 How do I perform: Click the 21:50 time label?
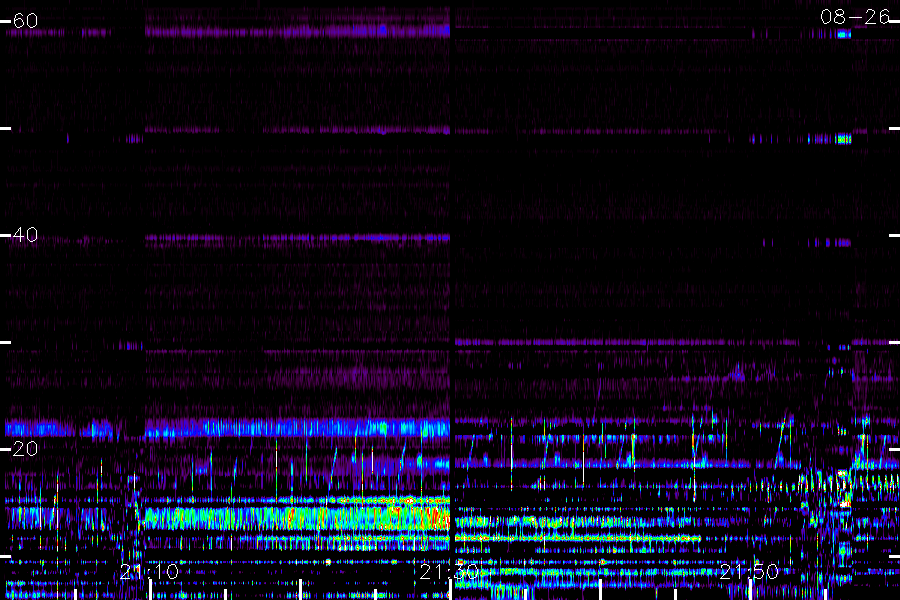[749, 572]
